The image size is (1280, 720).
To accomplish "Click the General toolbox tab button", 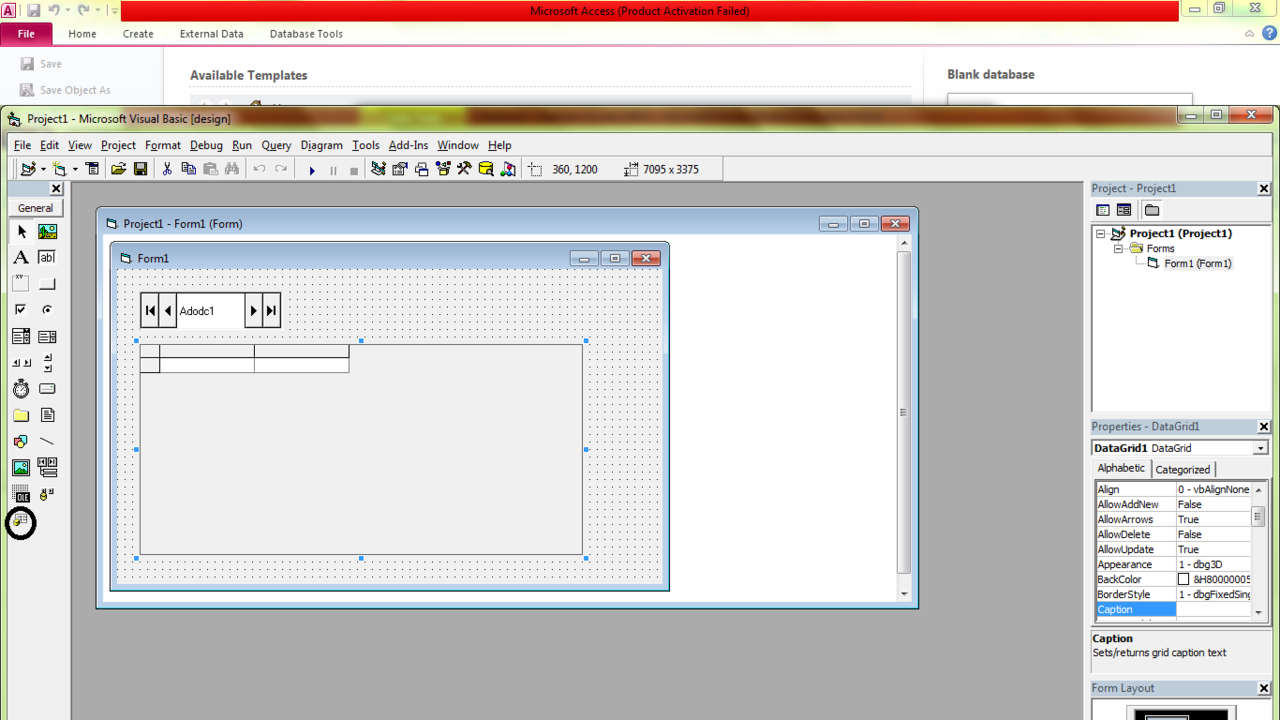I will (35, 208).
